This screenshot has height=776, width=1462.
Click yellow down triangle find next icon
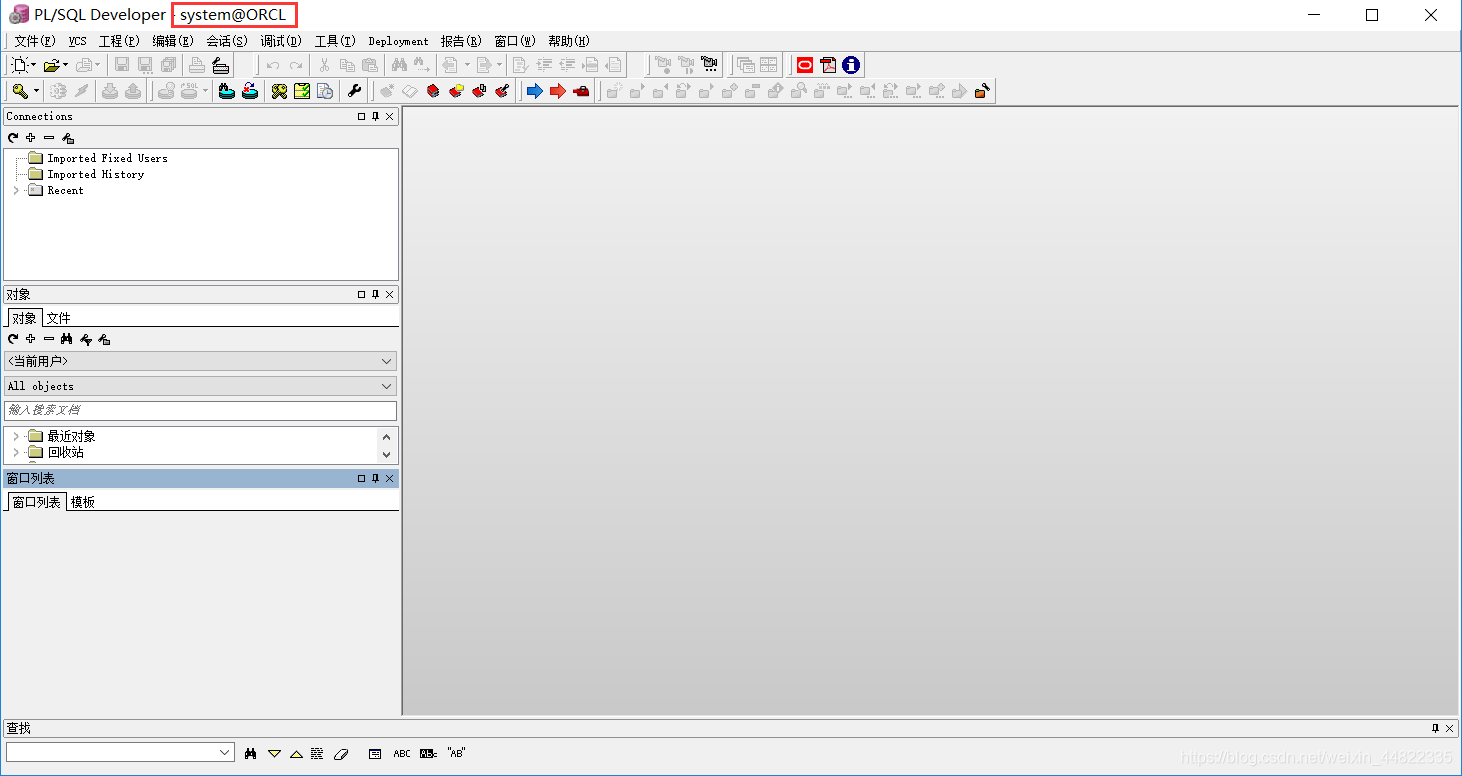pos(274,753)
